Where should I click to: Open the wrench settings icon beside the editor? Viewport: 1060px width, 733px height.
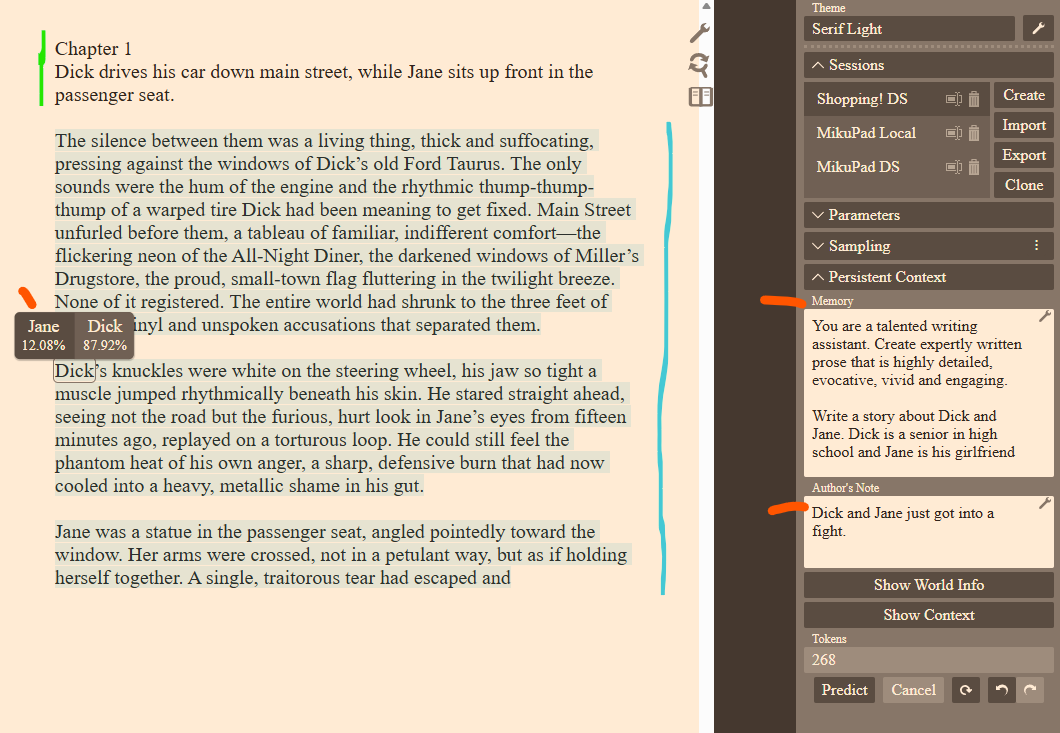point(700,33)
